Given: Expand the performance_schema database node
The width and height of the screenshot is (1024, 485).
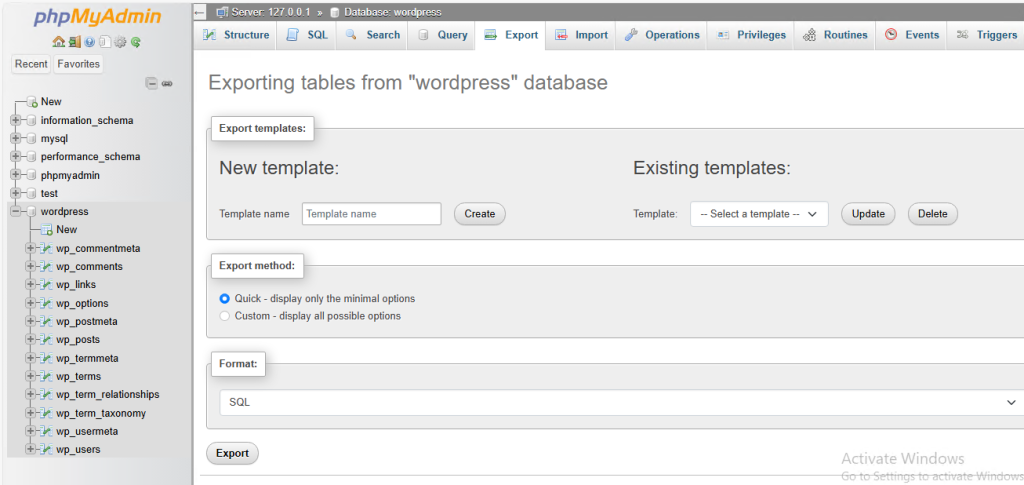Looking at the screenshot, I should coord(15,157).
